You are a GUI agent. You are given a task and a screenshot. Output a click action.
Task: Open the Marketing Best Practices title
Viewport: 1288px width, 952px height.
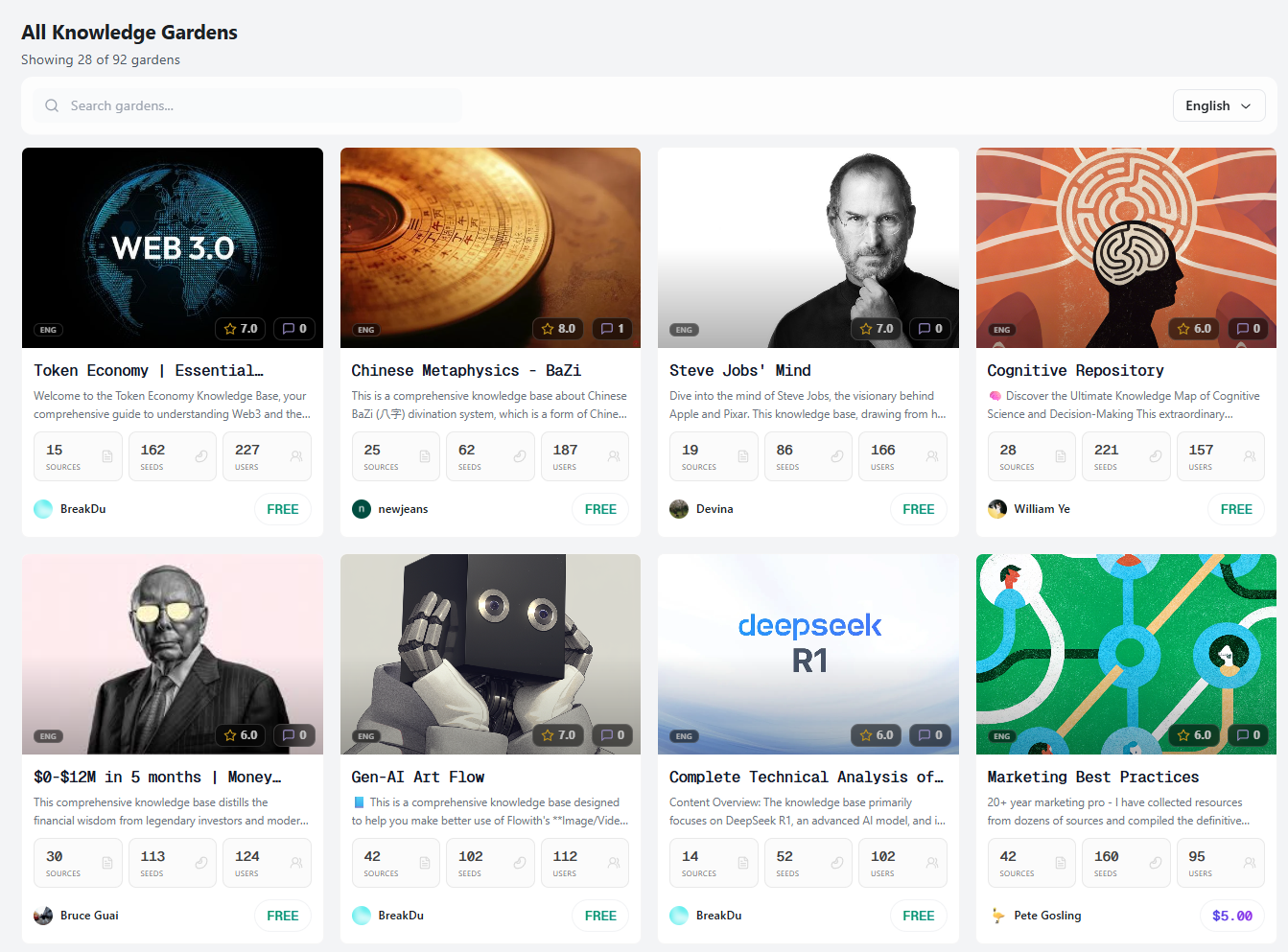(1093, 777)
